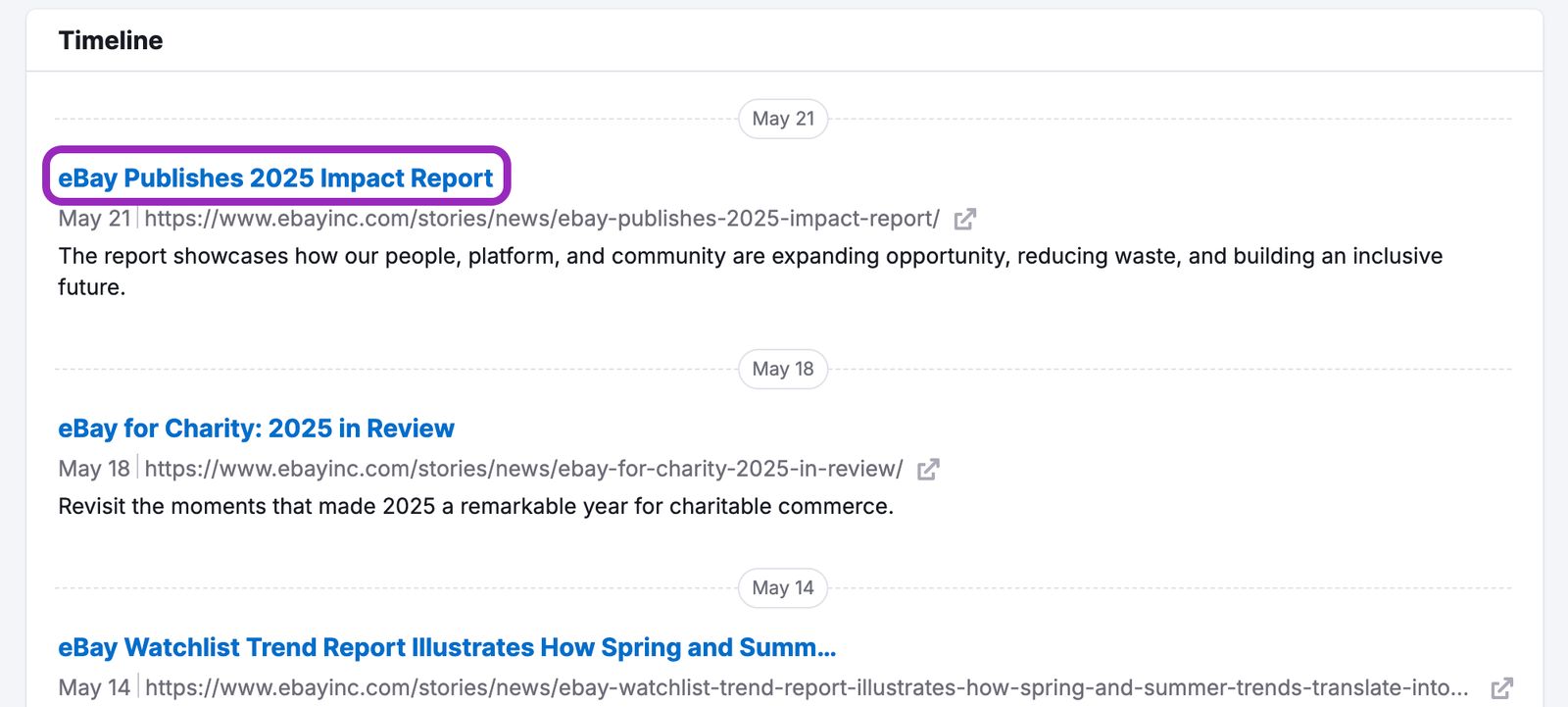This screenshot has width=1568, height=707.
Task: Click the "May 18" date next to the charity review URL
Action: pos(94,469)
